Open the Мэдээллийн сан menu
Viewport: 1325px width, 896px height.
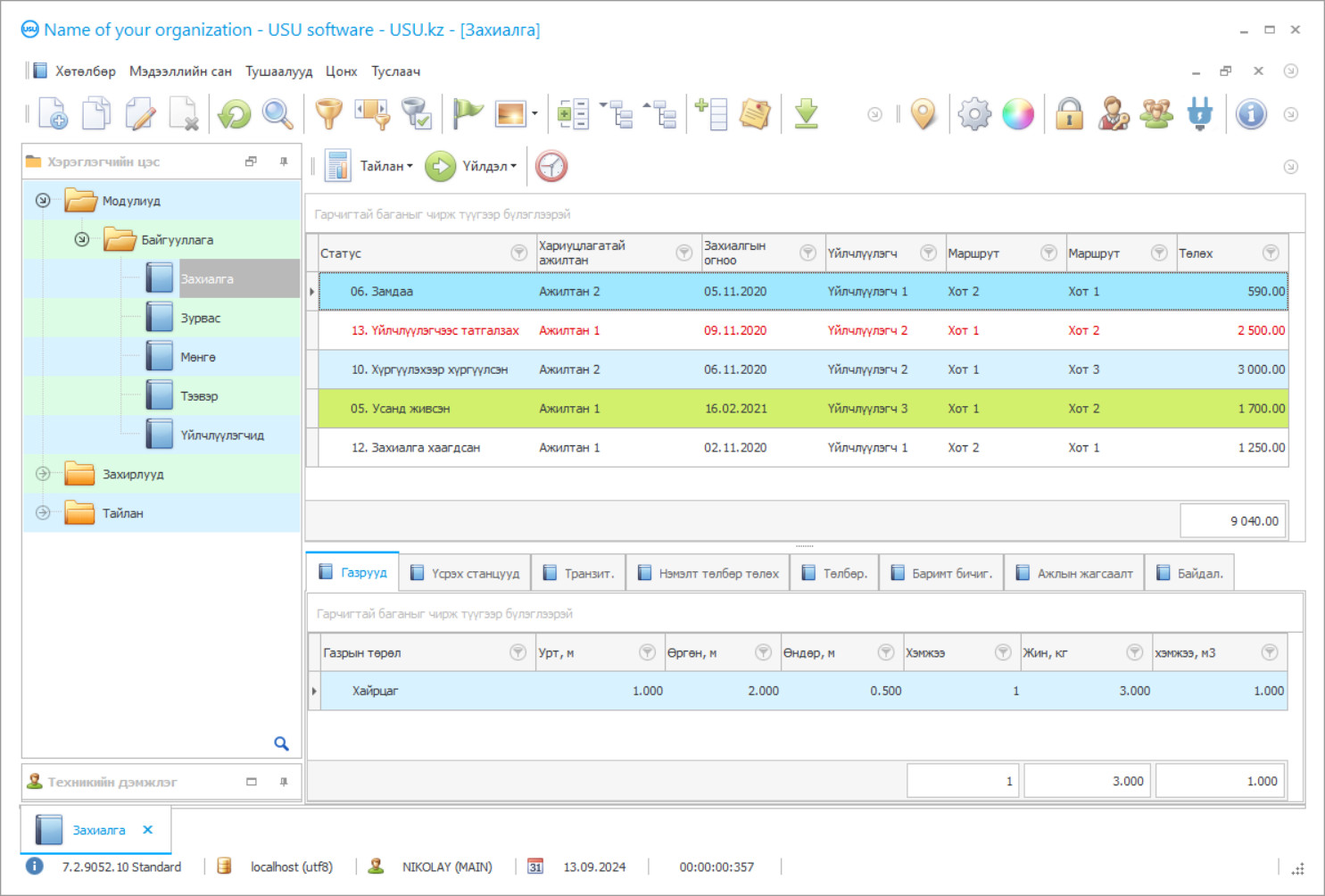pyautogui.click(x=180, y=71)
